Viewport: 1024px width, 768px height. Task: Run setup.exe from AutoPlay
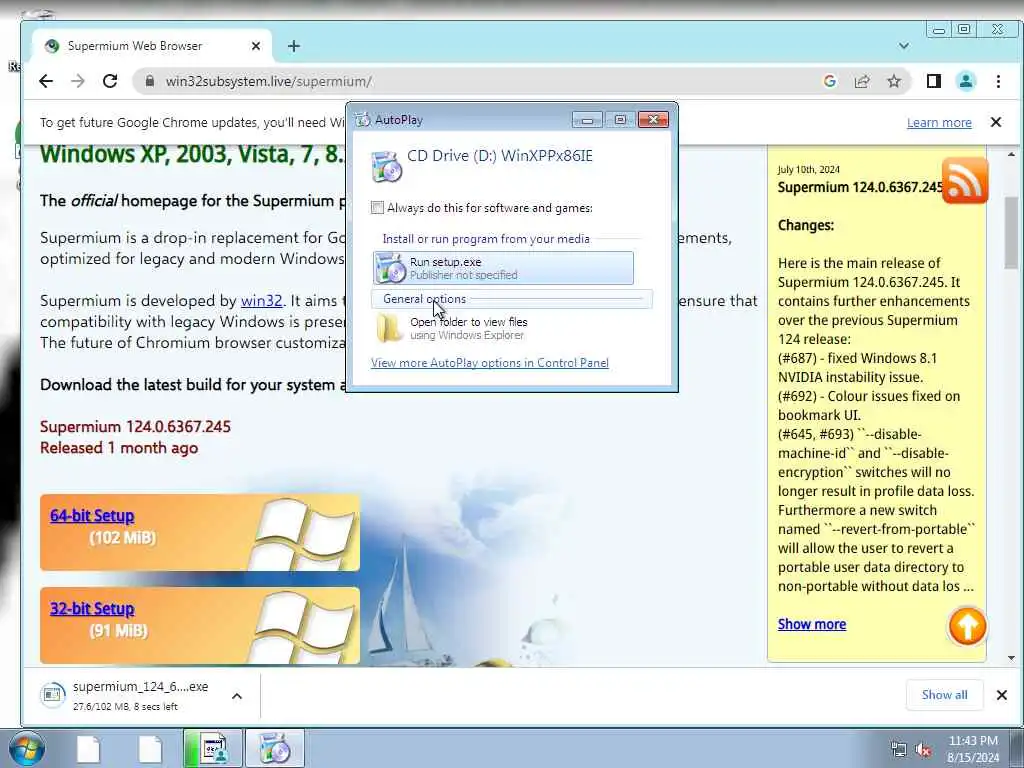pos(503,268)
